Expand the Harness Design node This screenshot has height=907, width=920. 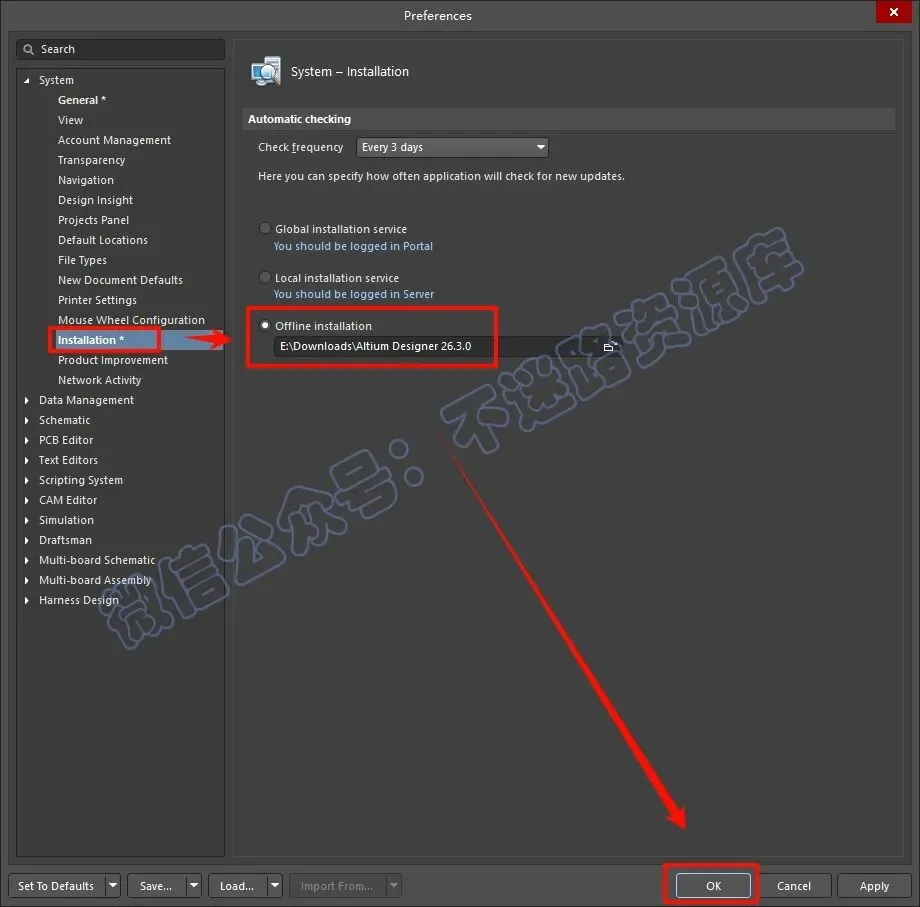26,600
